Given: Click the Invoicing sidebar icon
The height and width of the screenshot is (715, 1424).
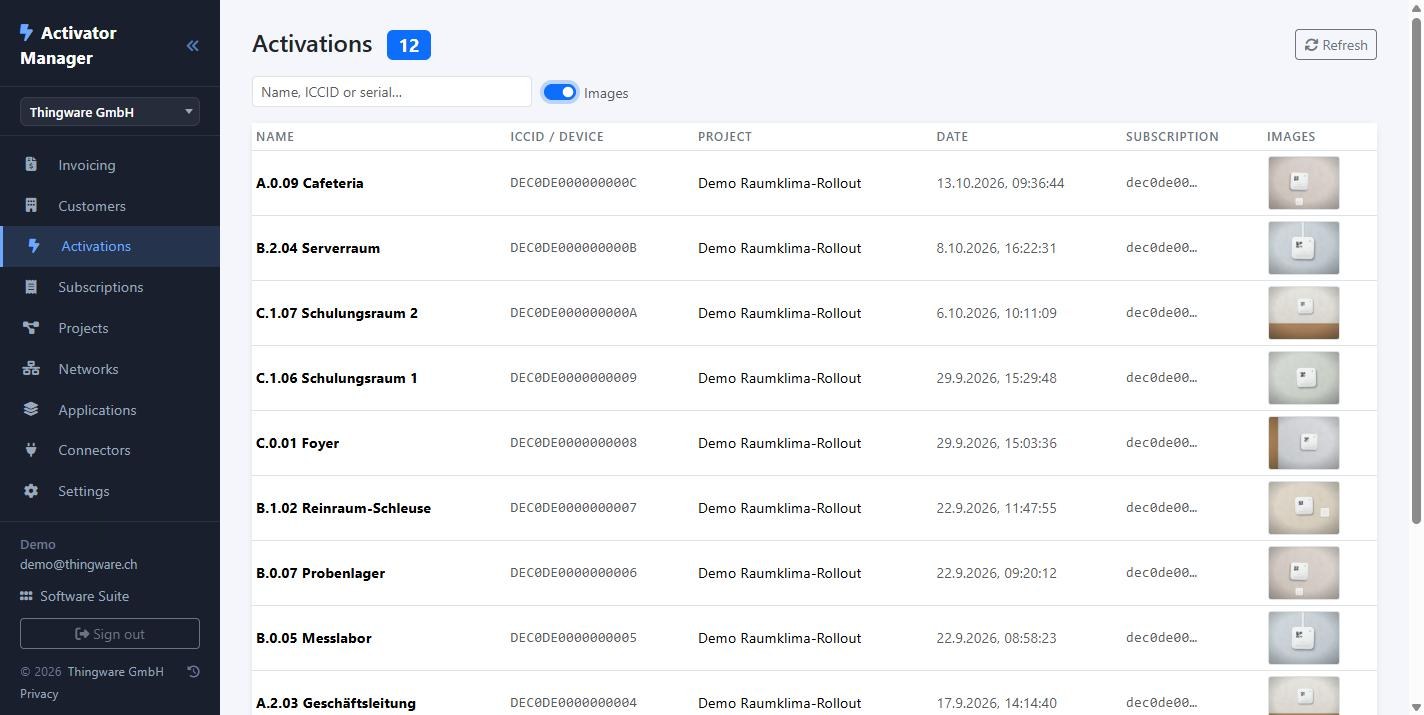Looking at the screenshot, I should pos(31,165).
